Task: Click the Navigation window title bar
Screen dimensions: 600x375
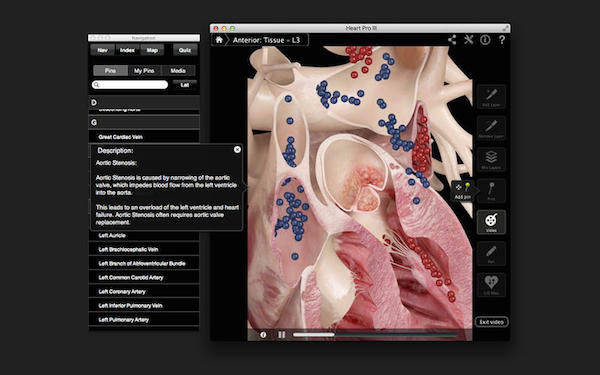Action: coord(144,38)
